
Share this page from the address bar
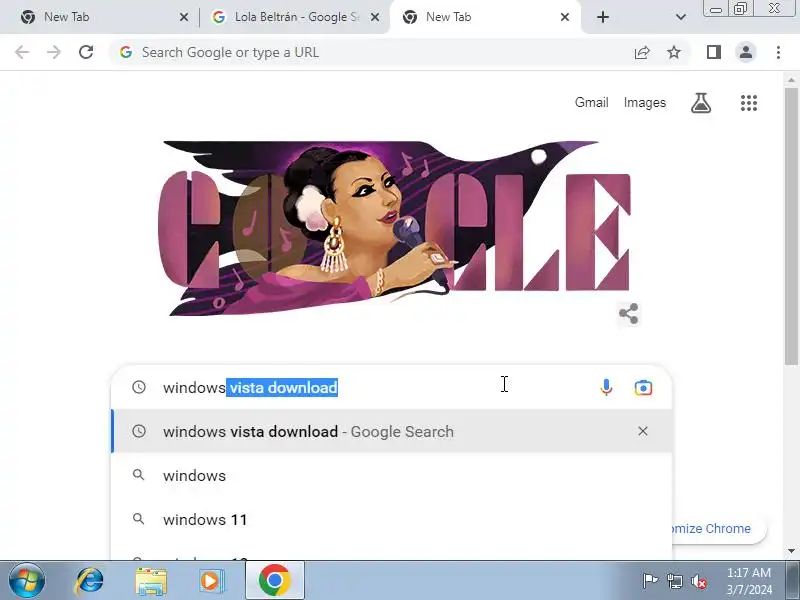click(642, 52)
